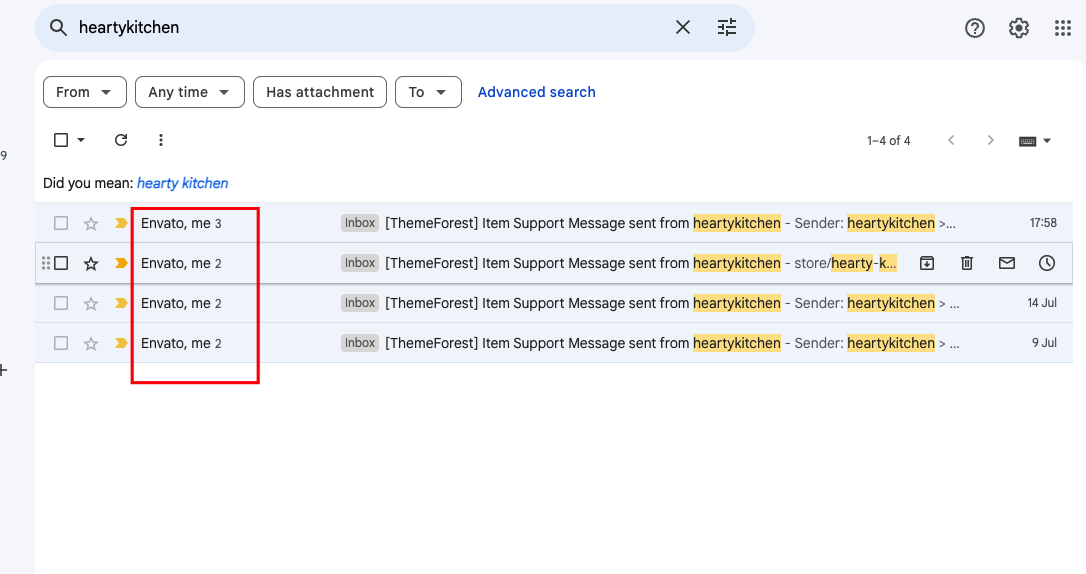The height and width of the screenshot is (574, 1086).
Task: Refresh the search results
Action: pos(121,140)
